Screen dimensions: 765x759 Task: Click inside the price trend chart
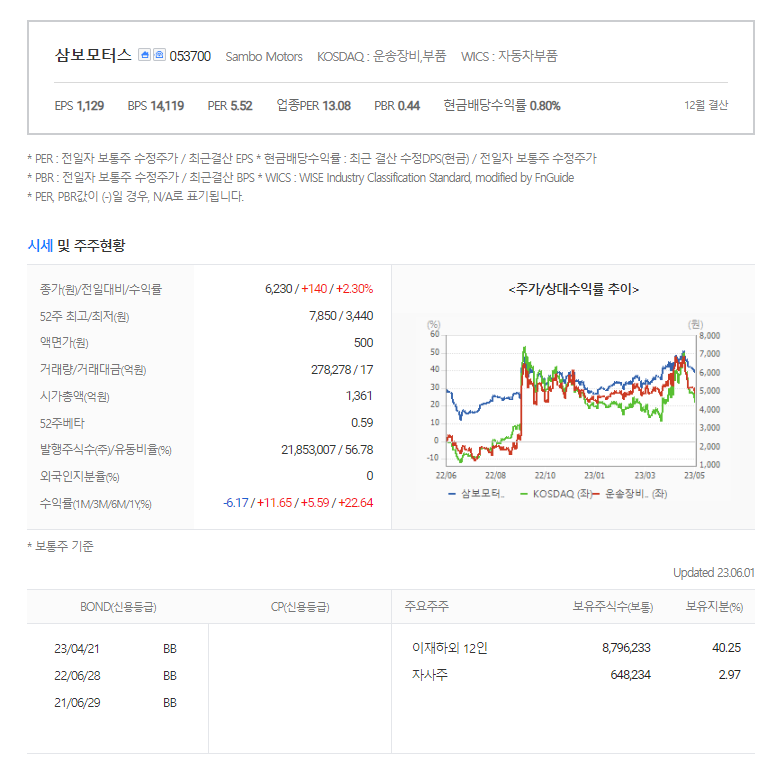coord(571,399)
